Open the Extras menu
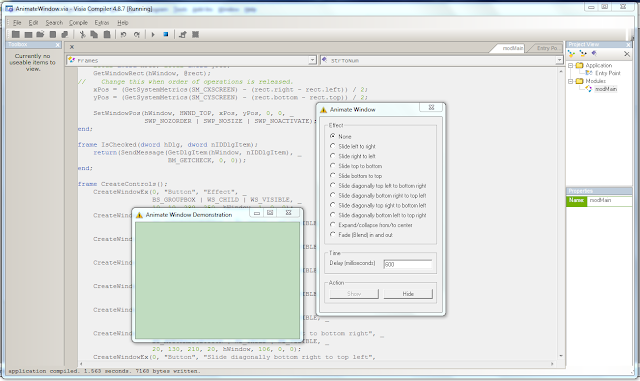Image resolution: width=640 pixels, height=381 pixels. [x=102, y=22]
